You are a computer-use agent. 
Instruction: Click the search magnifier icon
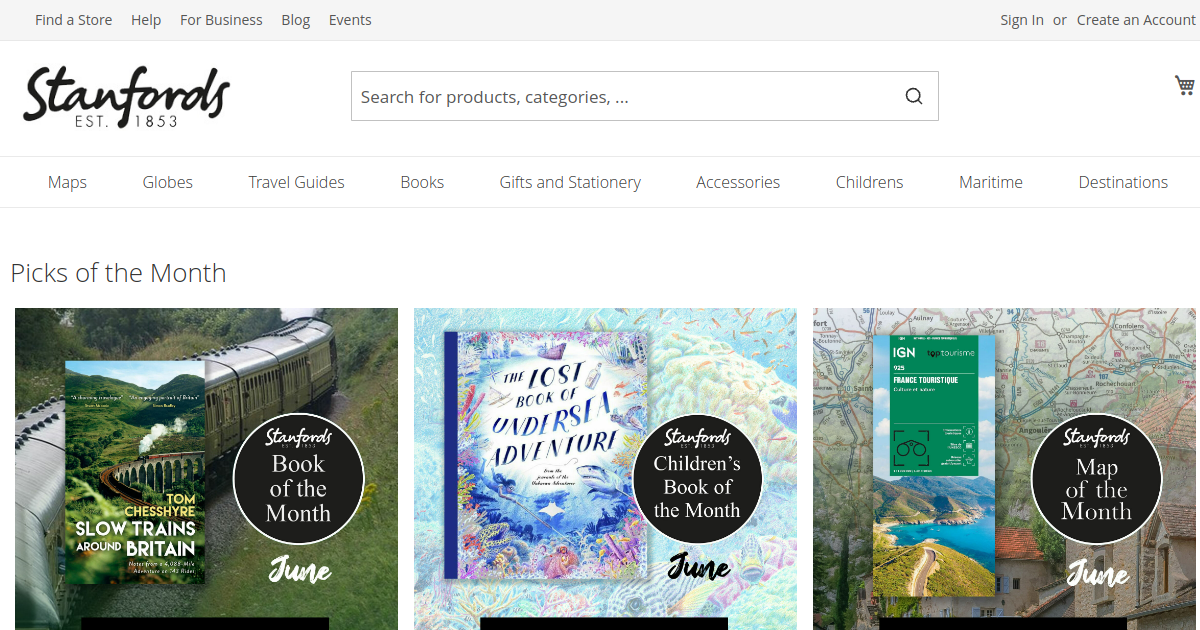tap(913, 96)
